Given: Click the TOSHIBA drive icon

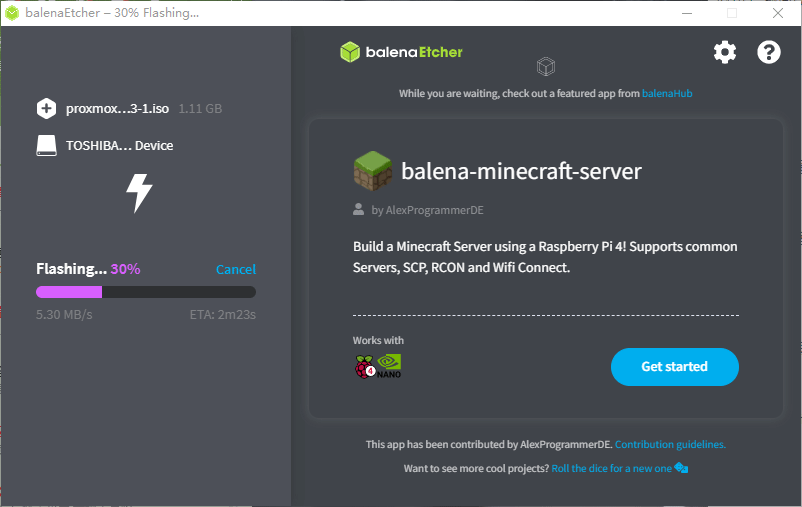Looking at the screenshot, I should [x=47, y=145].
